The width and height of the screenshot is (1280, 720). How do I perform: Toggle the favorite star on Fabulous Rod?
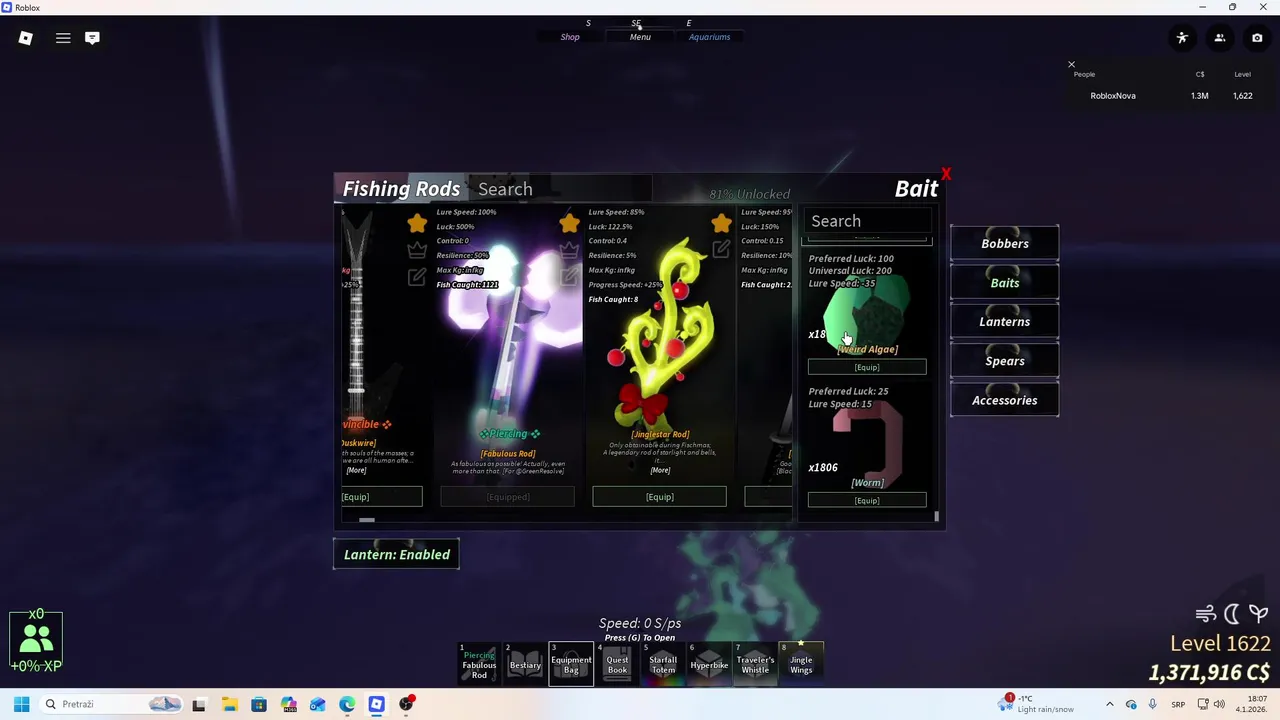click(x=569, y=223)
